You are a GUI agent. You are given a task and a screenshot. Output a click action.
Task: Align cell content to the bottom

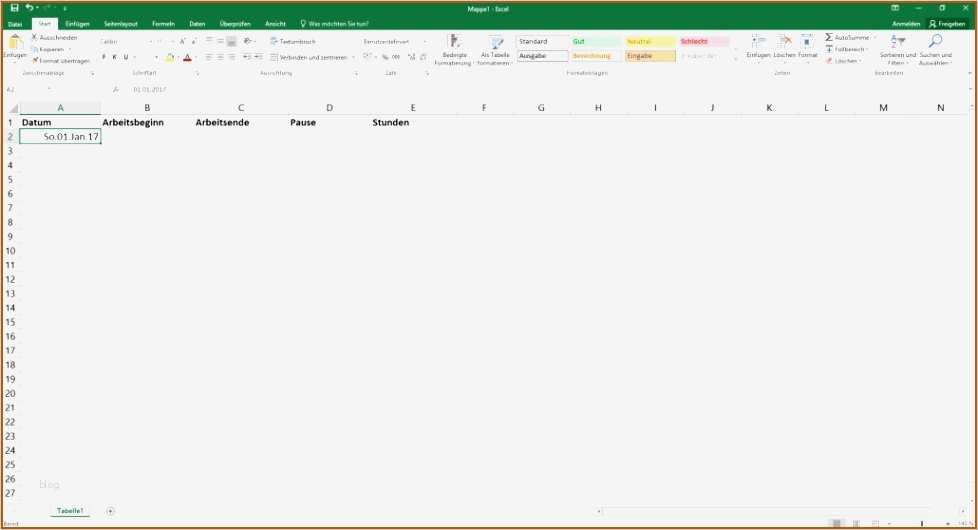coord(231,42)
